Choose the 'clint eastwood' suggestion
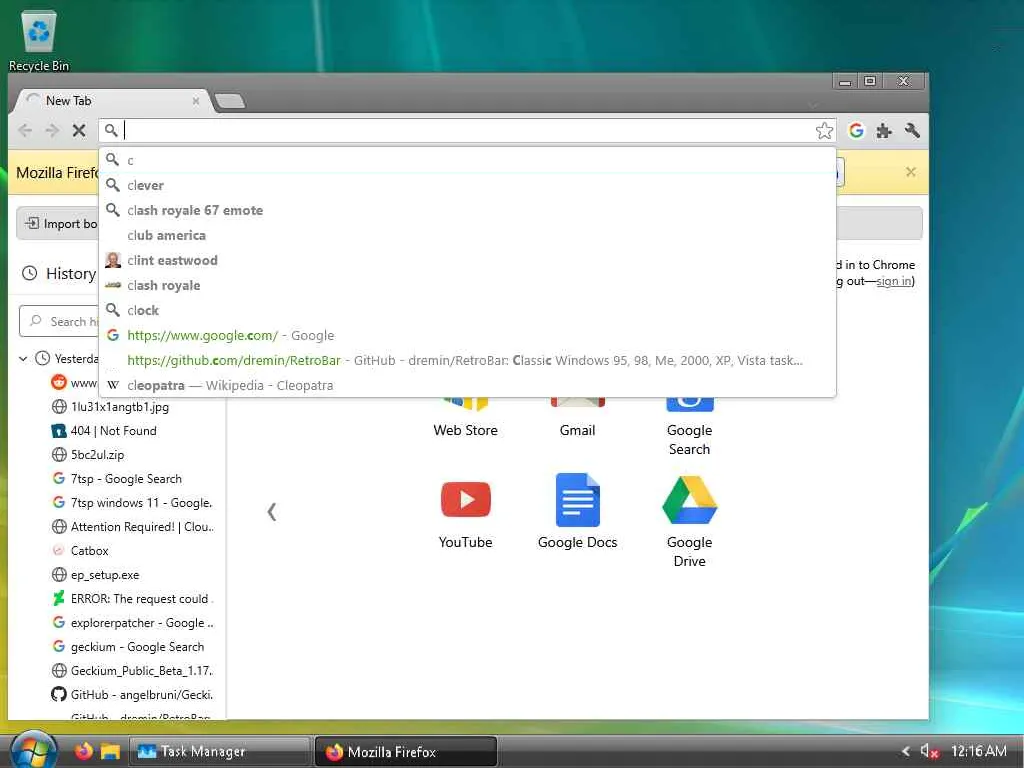The image size is (1024, 768). [x=468, y=260]
